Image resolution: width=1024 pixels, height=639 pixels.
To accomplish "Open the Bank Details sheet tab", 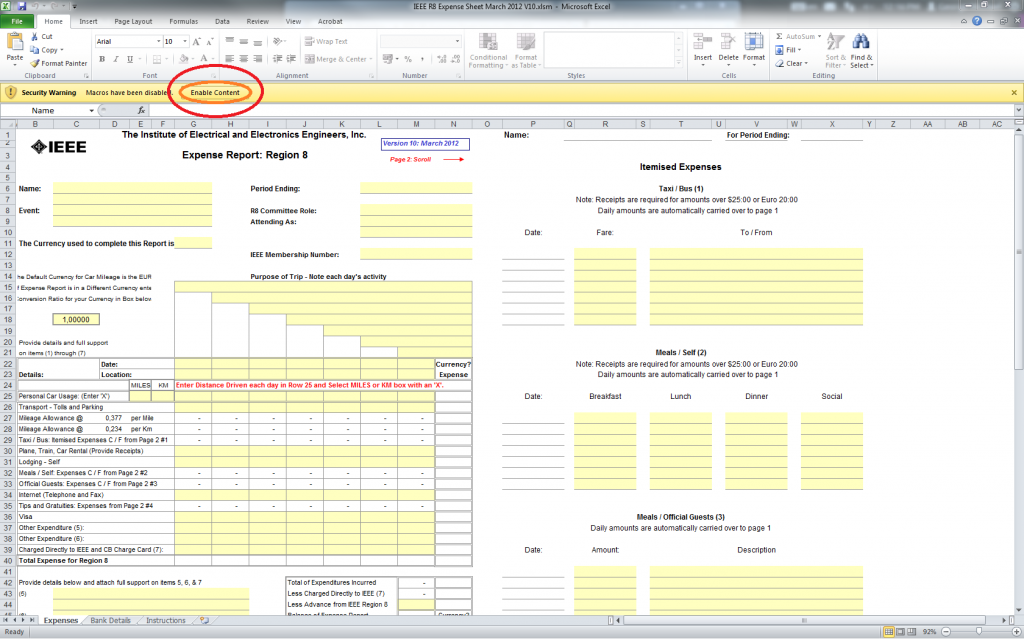I will [x=109, y=620].
